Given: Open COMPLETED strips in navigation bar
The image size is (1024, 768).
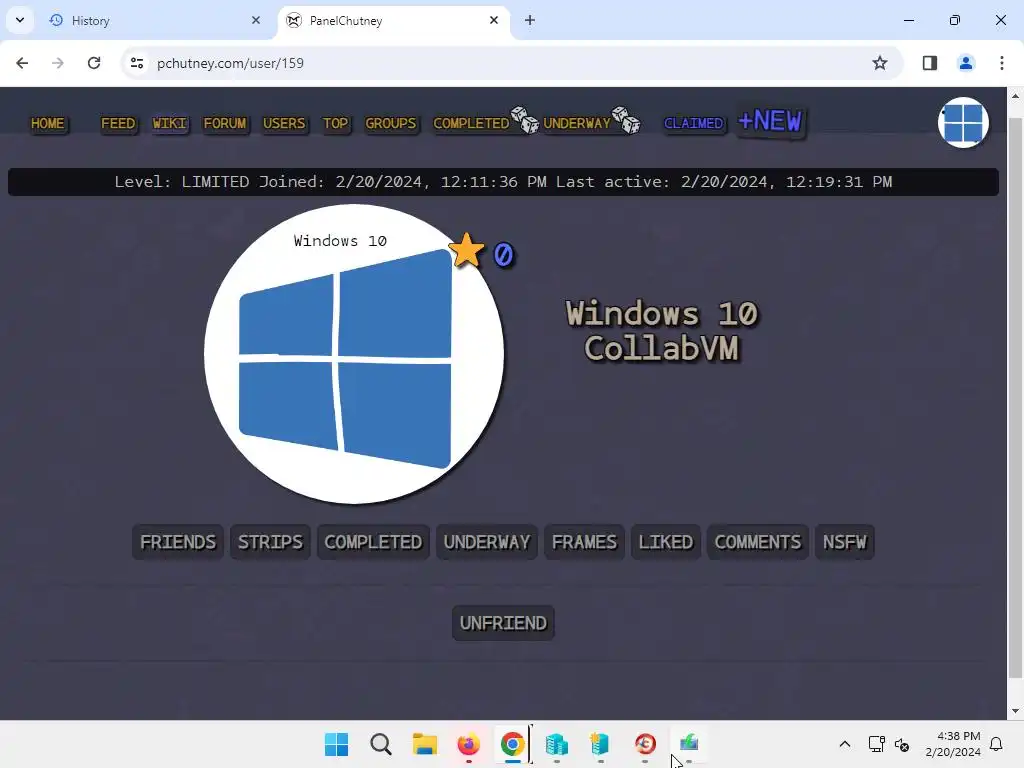Looking at the screenshot, I should click(471, 123).
